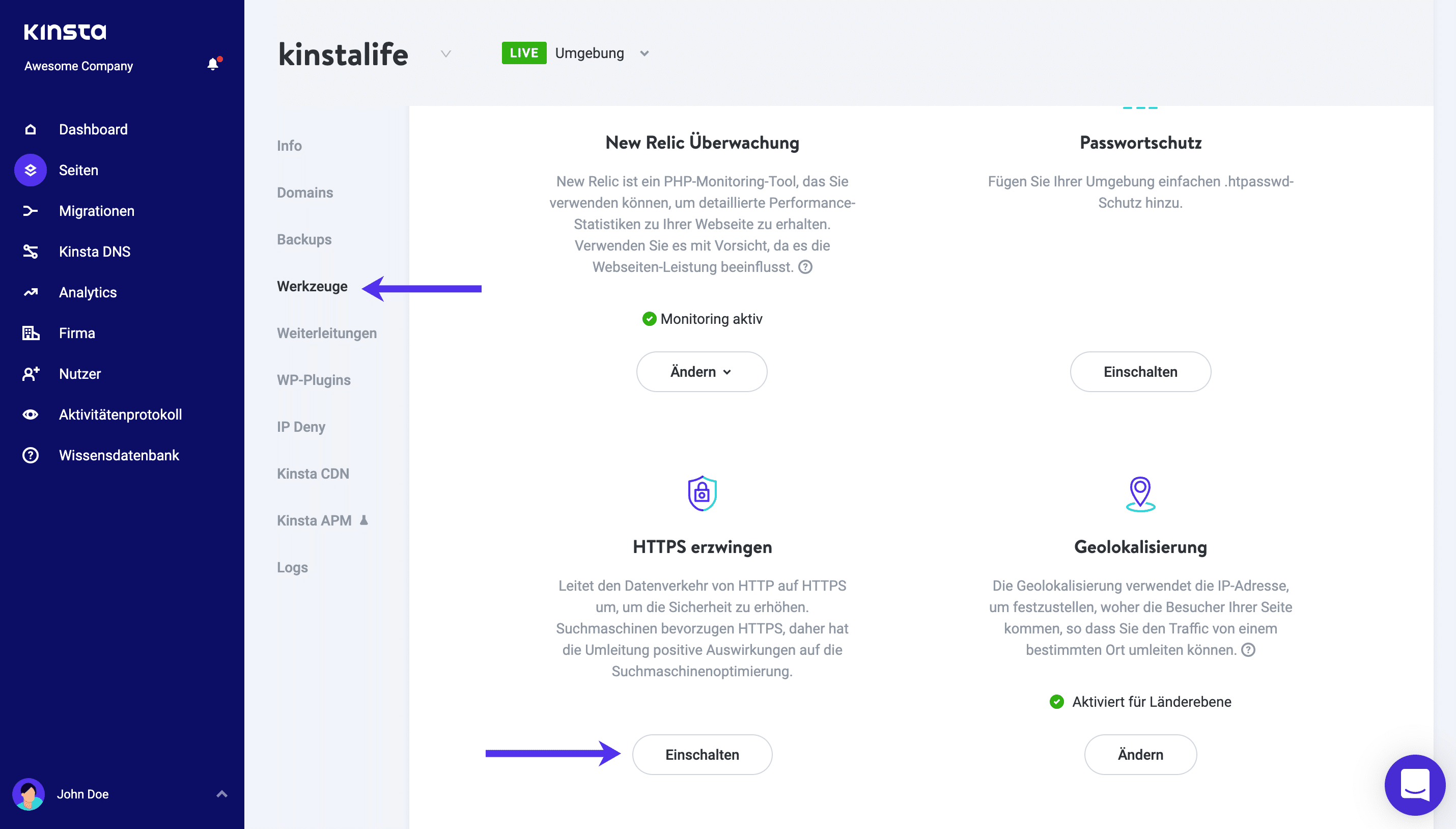
Task: Click Ändern for Geolokalisierung settings
Action: [1140, 754]
